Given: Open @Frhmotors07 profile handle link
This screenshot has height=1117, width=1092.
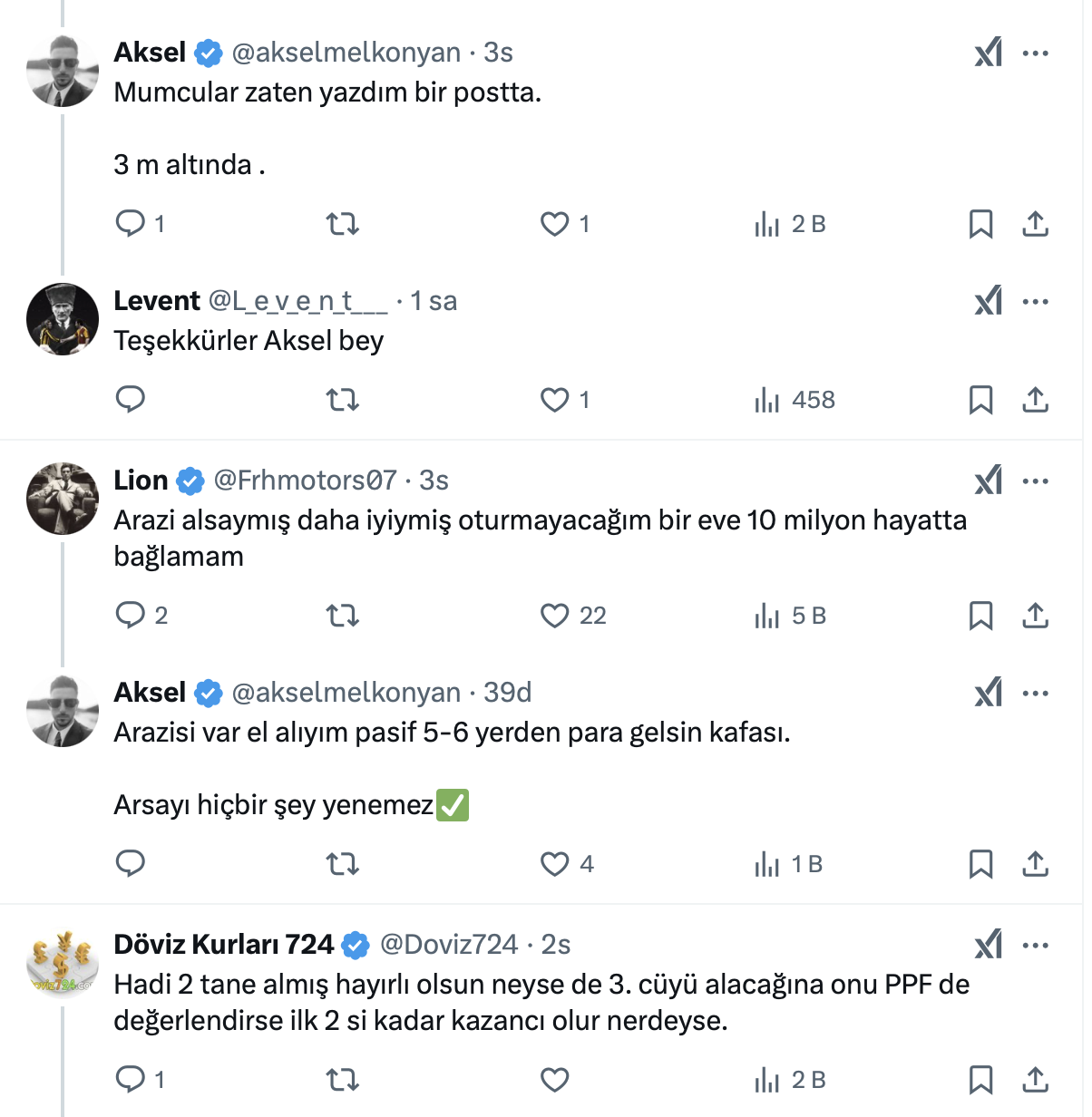Looking at the screenshot, I should [x=305, y=481].
